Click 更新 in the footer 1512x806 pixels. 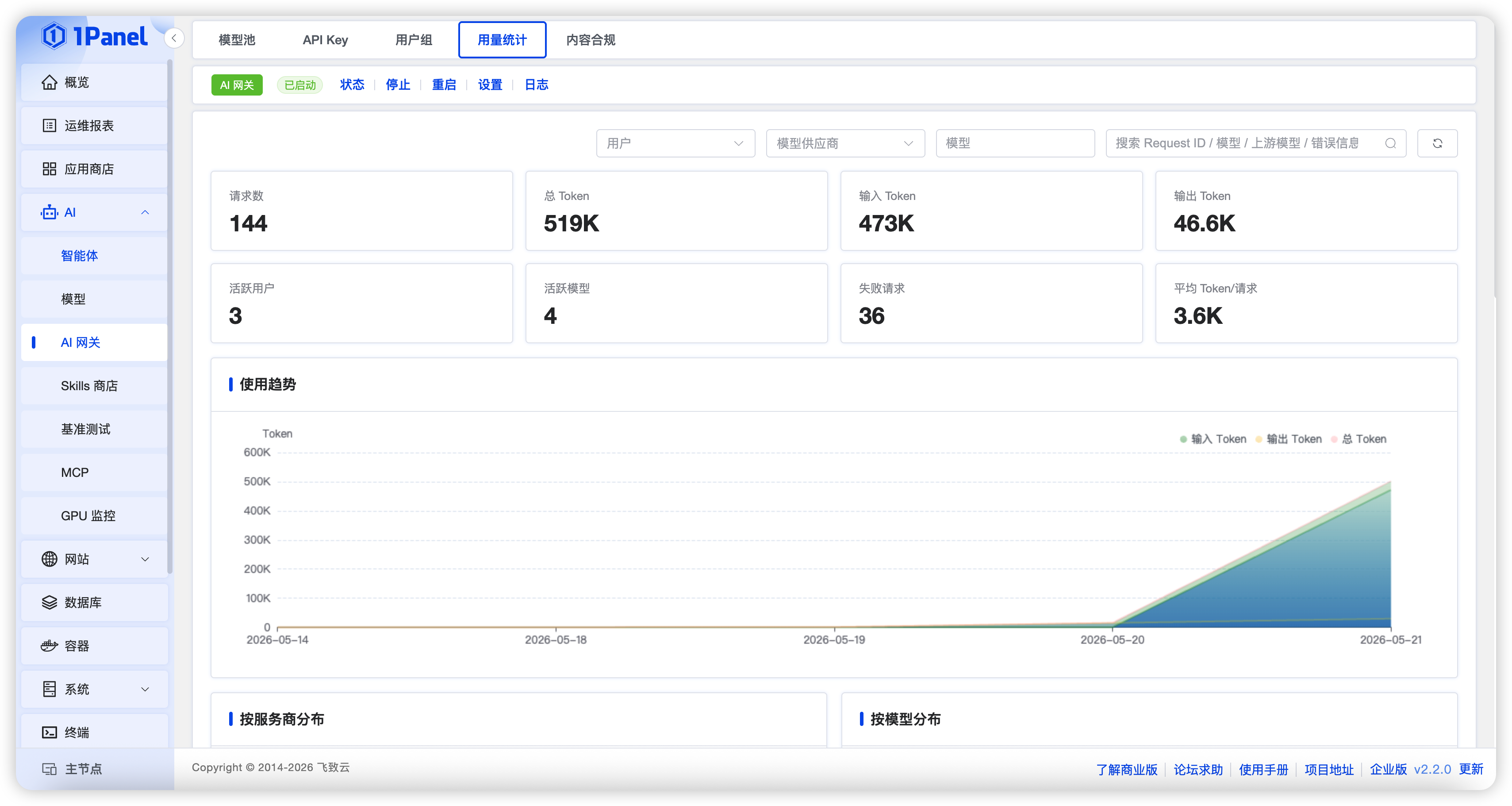pos(1471,769)
